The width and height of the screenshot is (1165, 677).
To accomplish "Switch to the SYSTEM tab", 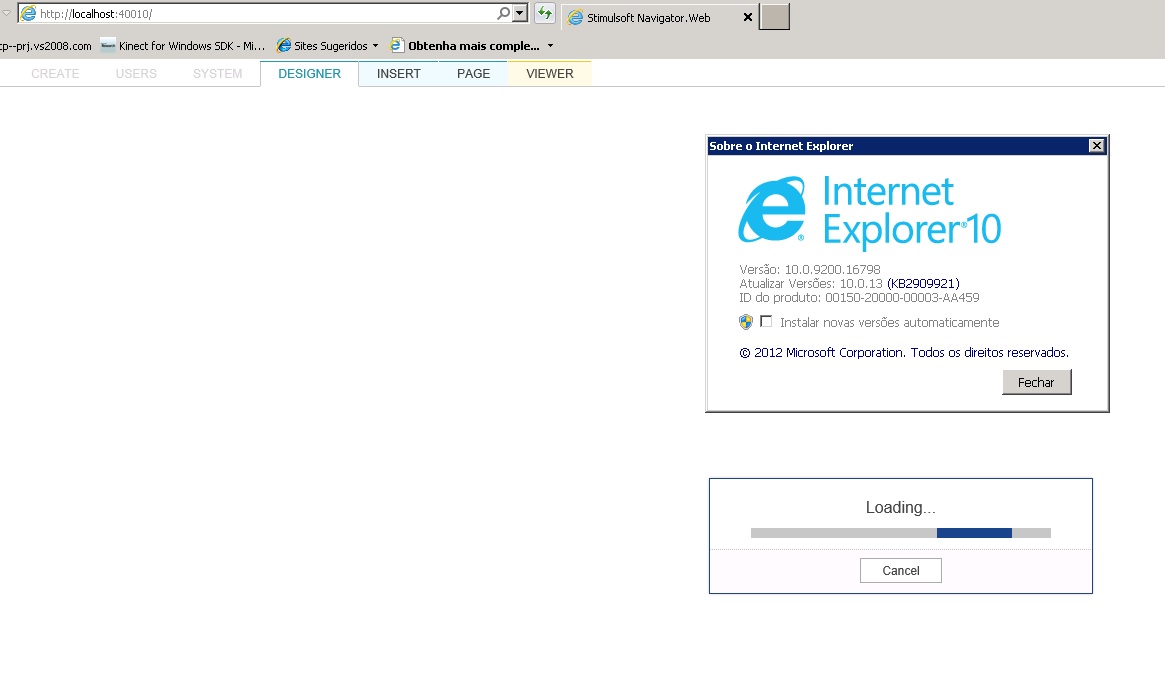I will (x=218, y=74).
